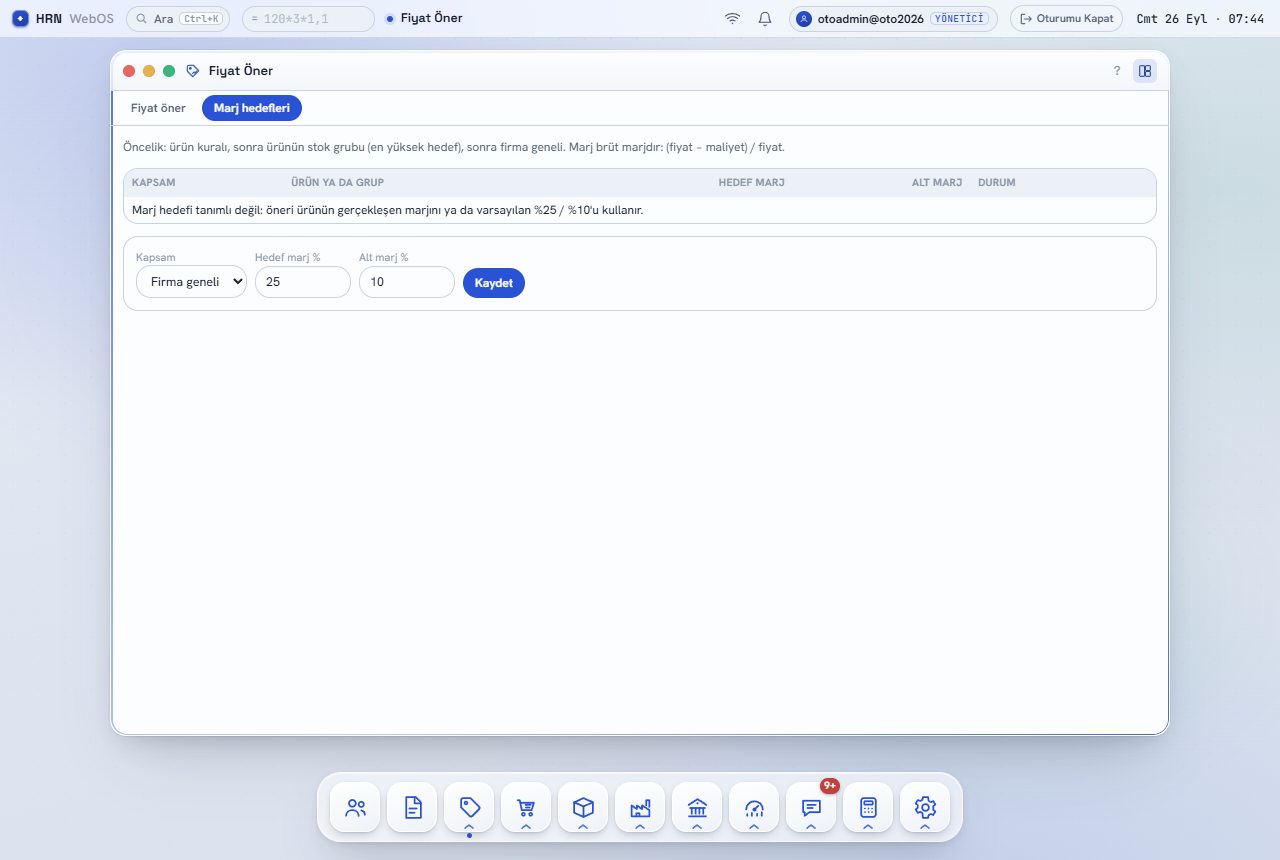Image resolution: width=1280 pixels, height=860 pixels.
Task: Open the calculator dock icon
Action: coord(868,807)
